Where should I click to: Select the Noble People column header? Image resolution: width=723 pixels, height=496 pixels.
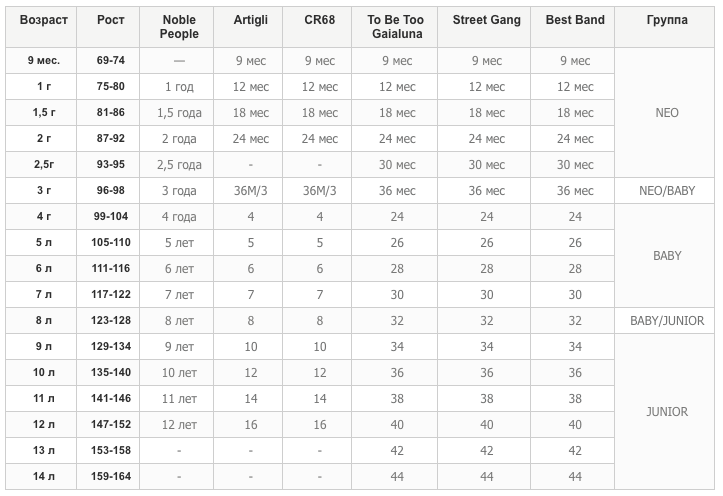pos(180,27)
